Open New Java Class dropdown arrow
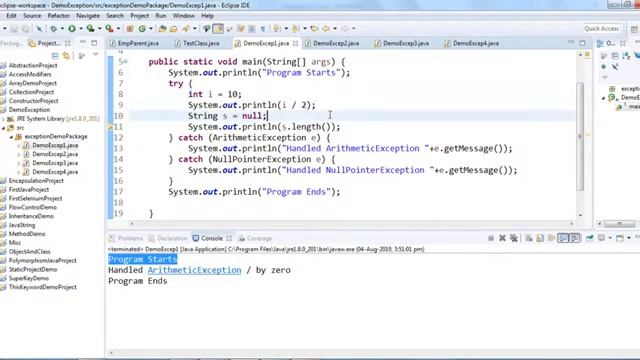Screen dimensions: 640x360 tap(151, 29)
